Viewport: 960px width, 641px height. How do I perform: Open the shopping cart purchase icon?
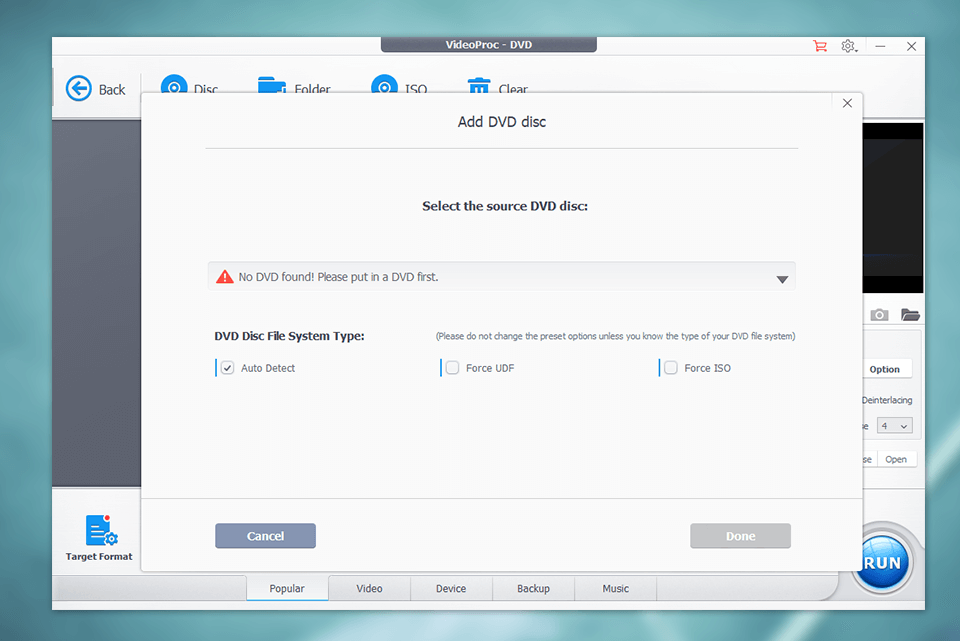820,46
